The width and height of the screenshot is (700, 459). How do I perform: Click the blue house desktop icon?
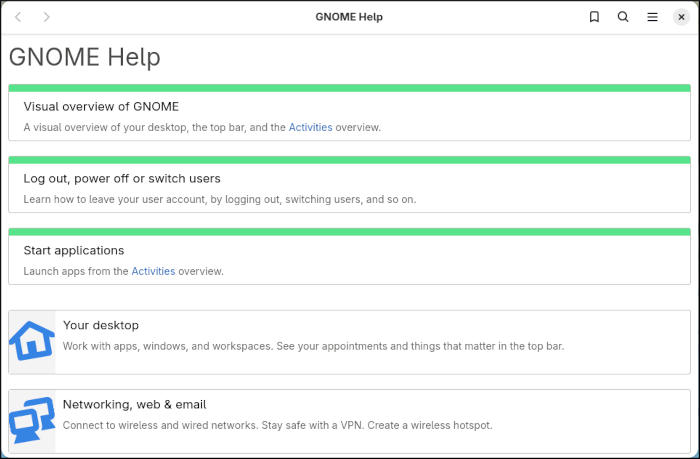[32, 341]
